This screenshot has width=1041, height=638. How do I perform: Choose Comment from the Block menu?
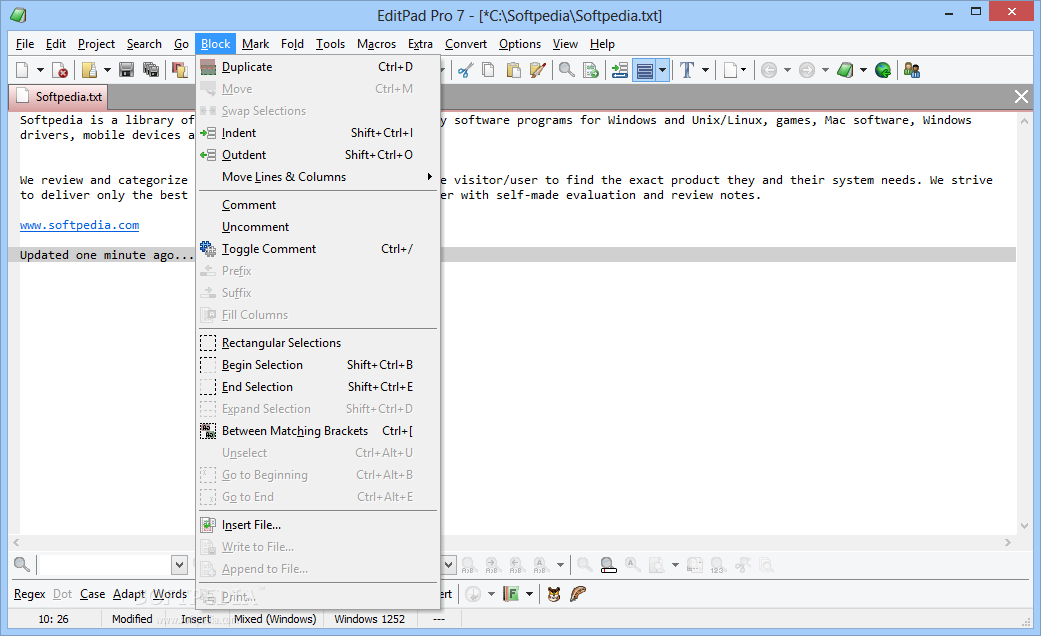[318, 204]
